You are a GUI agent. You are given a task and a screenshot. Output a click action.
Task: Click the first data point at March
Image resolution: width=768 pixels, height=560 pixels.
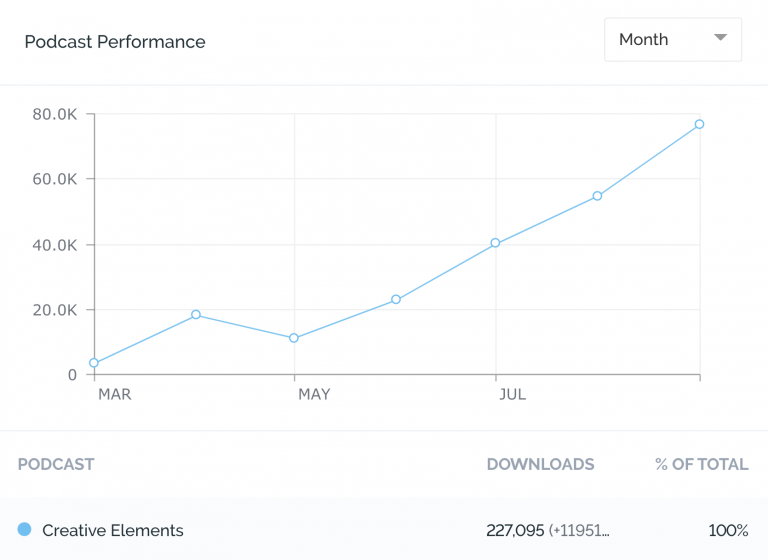(94, 363)
